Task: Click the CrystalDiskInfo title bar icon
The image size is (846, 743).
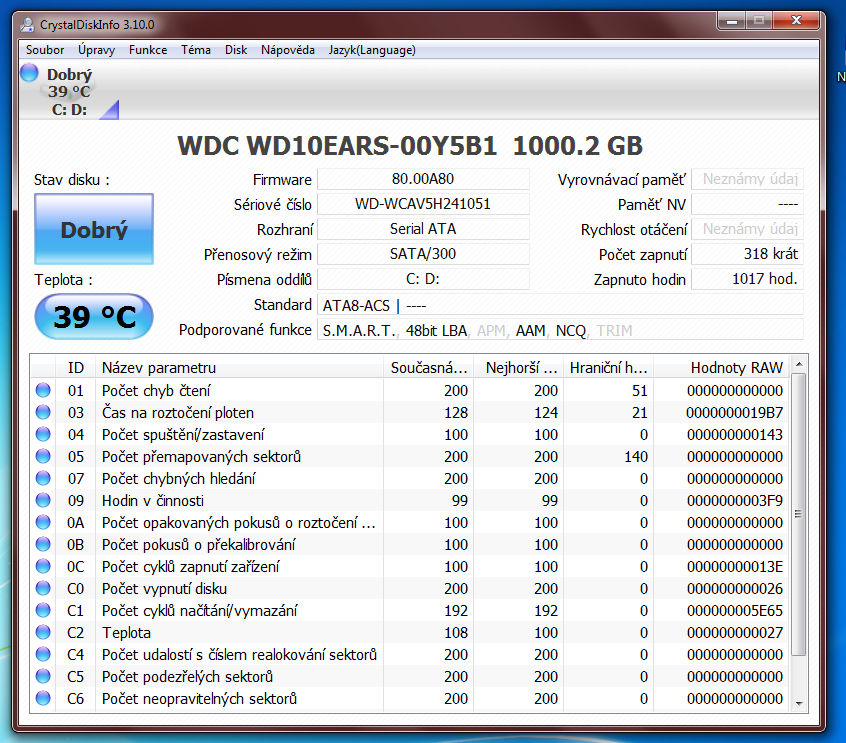Action: (x=27, y=24)
